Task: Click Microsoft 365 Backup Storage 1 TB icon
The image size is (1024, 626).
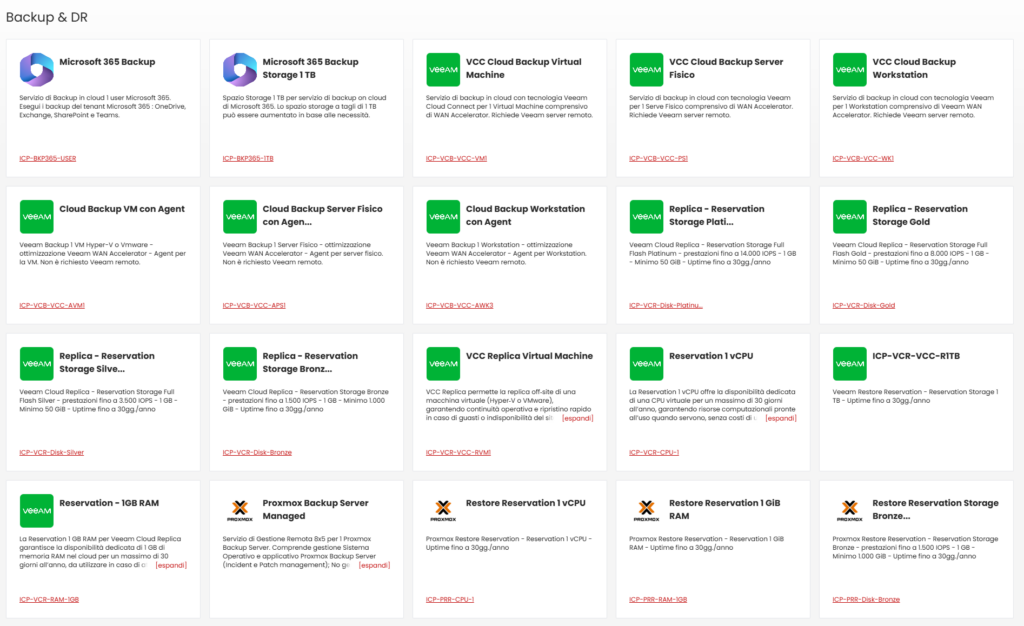Action: (x=240, y=69)
